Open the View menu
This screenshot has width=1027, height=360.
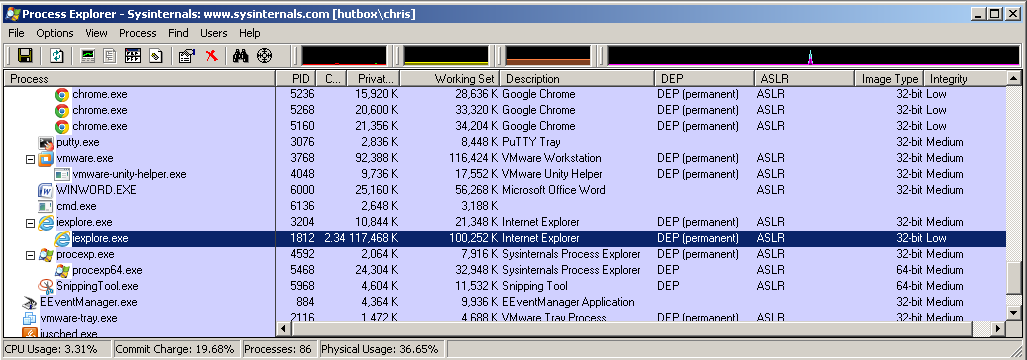96,33
